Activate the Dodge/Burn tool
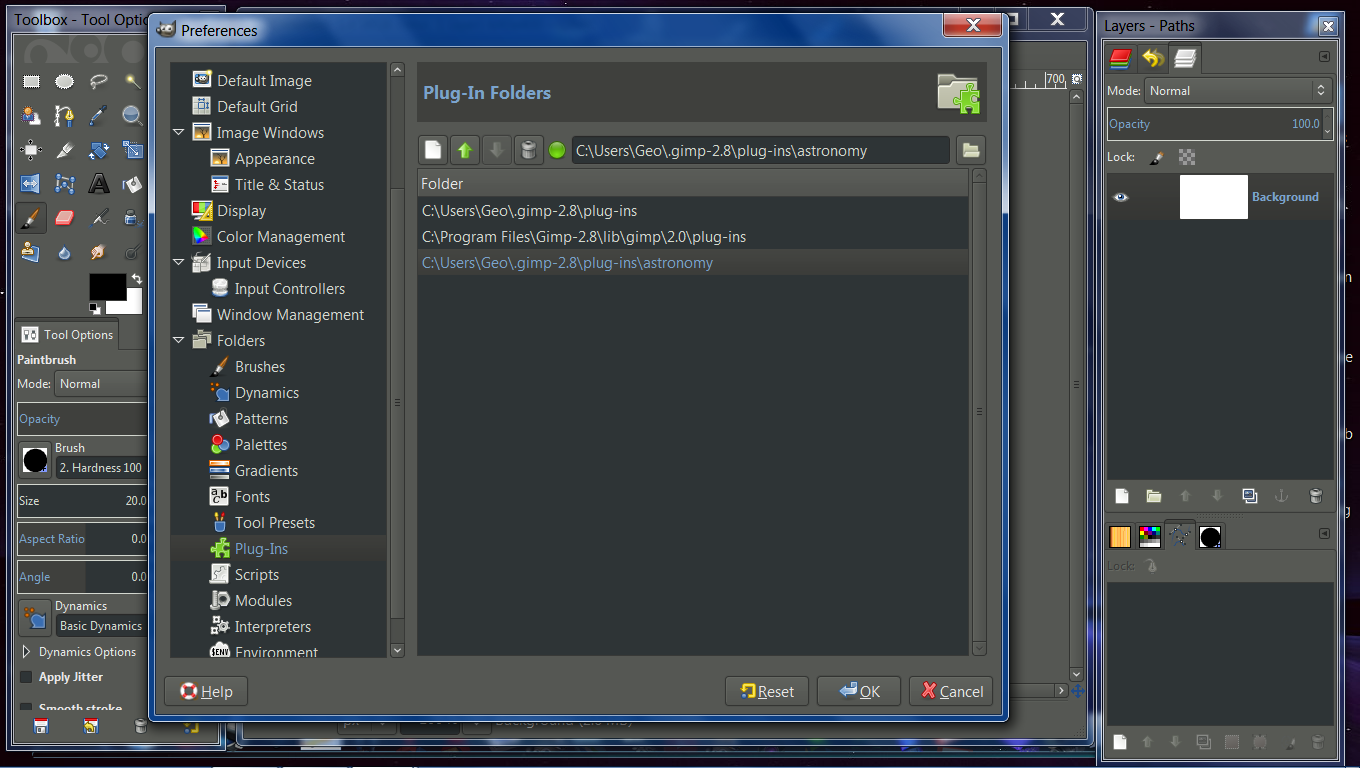This screenshot has height=768, width=1360. [x=132, y=252]
